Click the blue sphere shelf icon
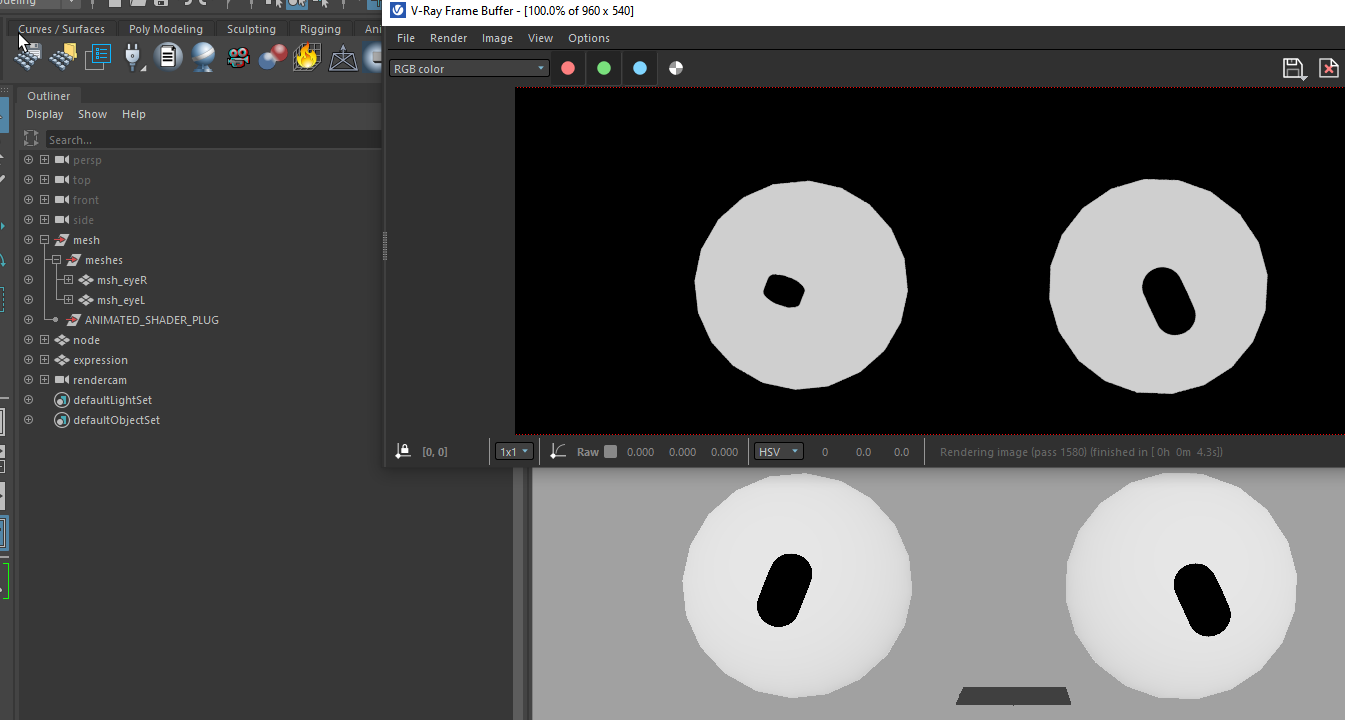1345x720 pixels. (203, 56)
